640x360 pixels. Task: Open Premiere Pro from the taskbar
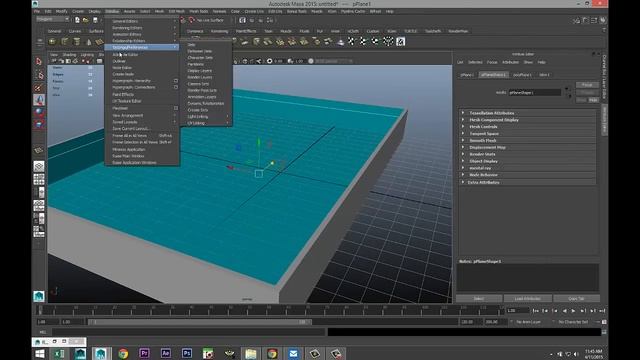144,353
